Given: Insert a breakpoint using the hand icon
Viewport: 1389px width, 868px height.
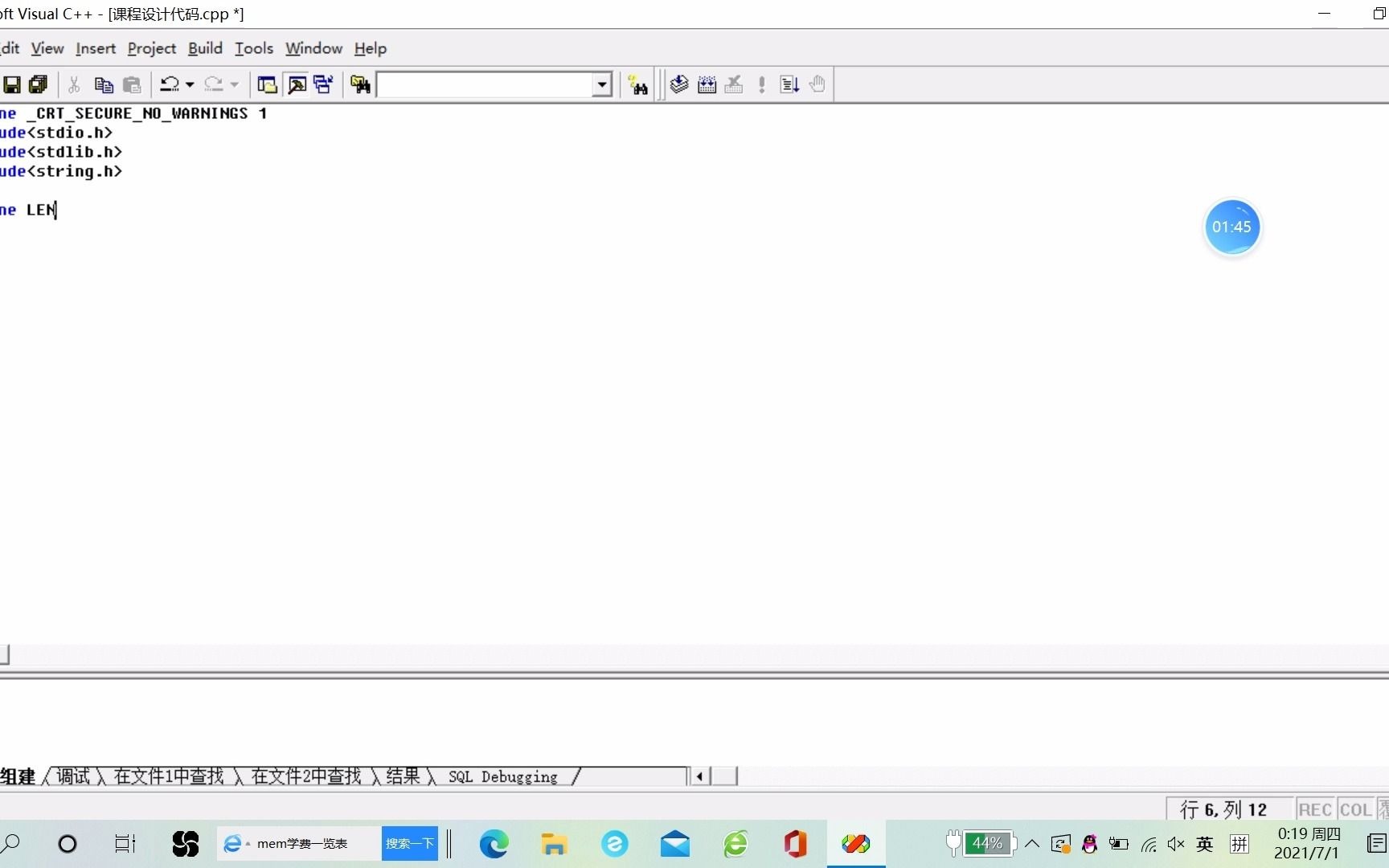Looking at the screenshot, I should 817,84.
